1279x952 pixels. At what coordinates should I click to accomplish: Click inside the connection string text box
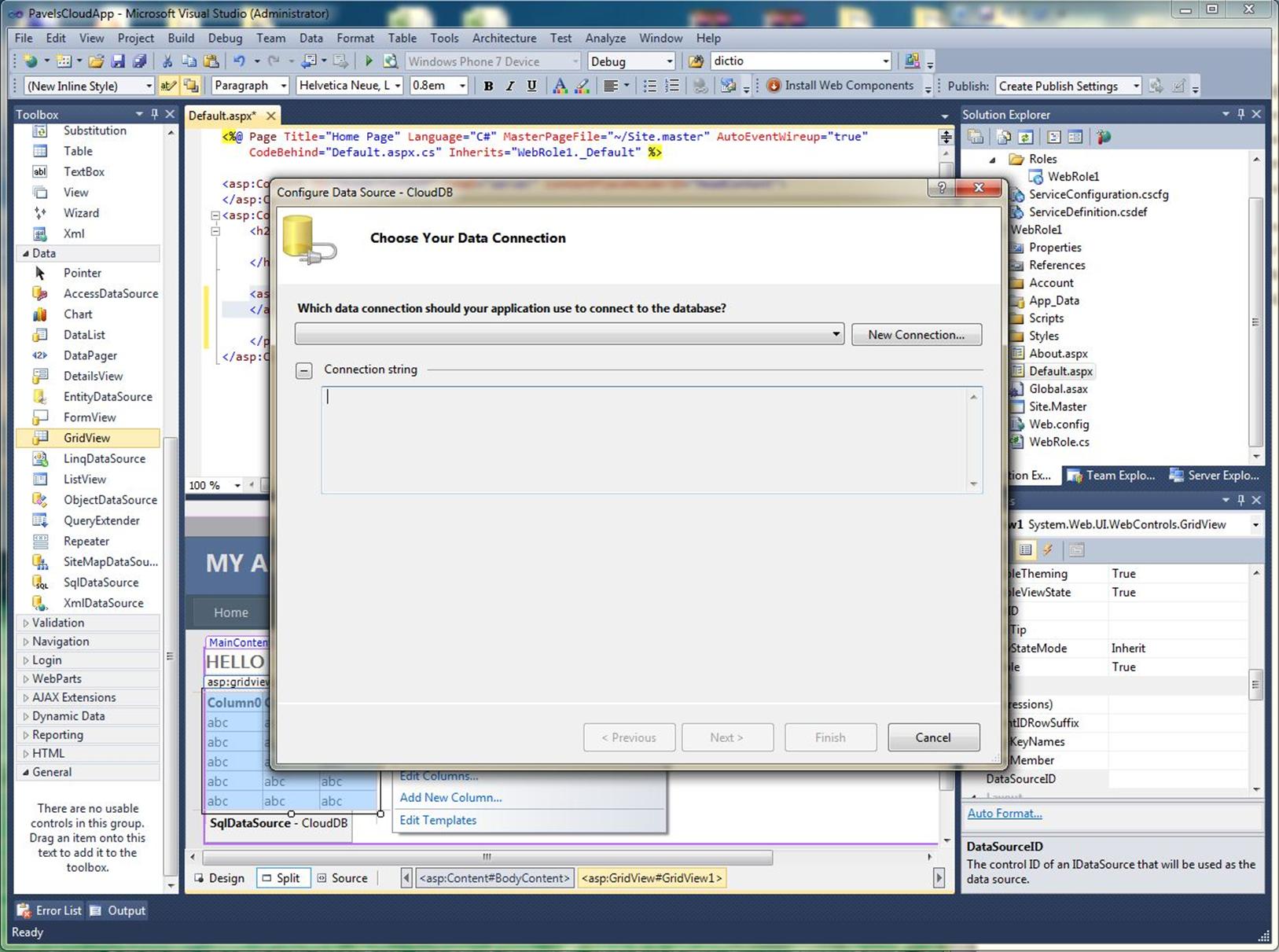645,440
